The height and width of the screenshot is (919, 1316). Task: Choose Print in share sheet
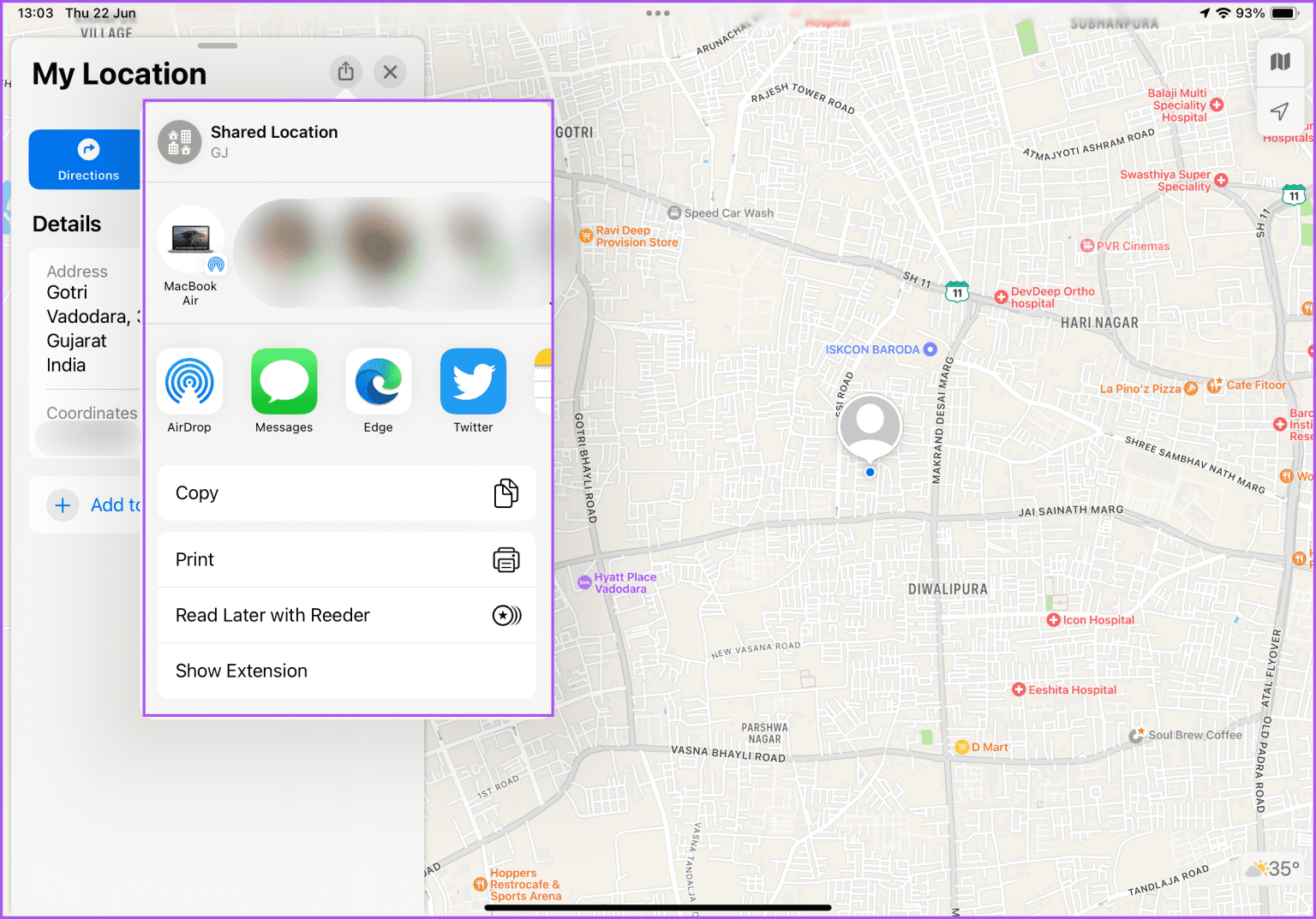tap(346, 559)
